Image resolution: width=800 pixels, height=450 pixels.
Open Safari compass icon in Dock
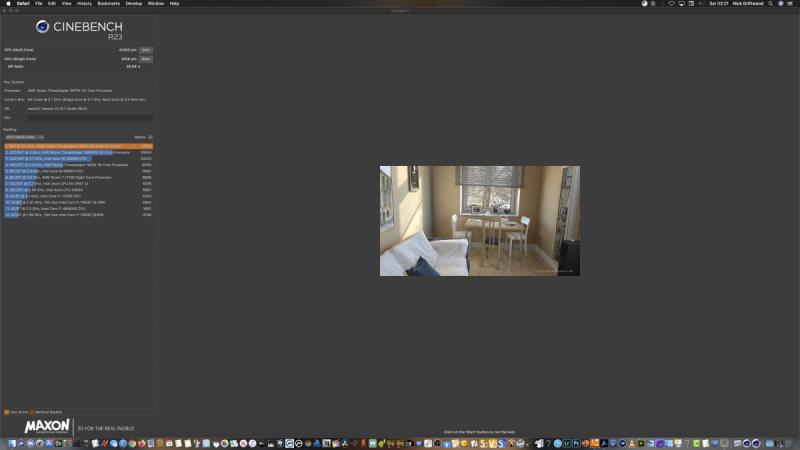pos(123,443)
